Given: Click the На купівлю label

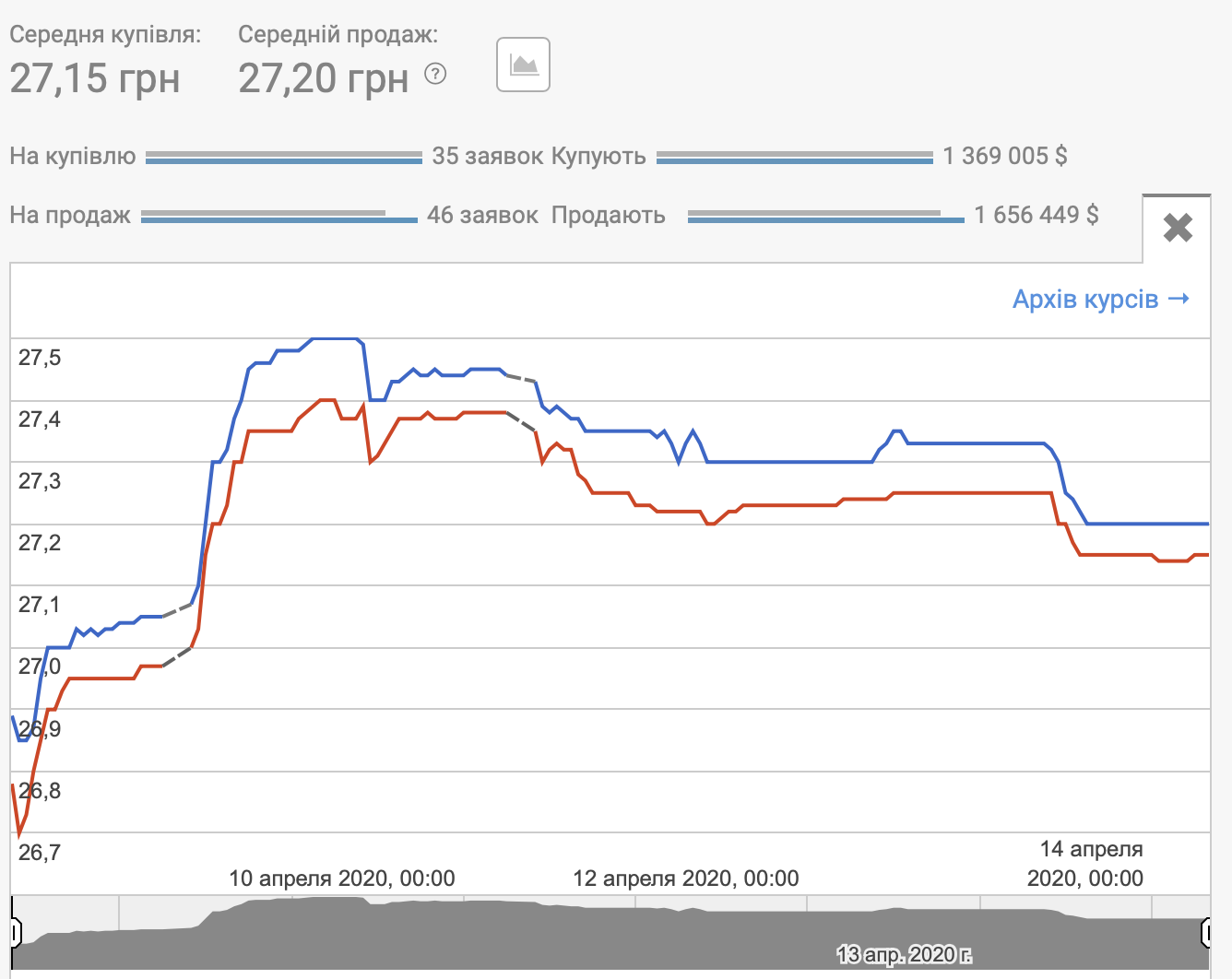Looking at the screenshot, I should pos(73,156).
